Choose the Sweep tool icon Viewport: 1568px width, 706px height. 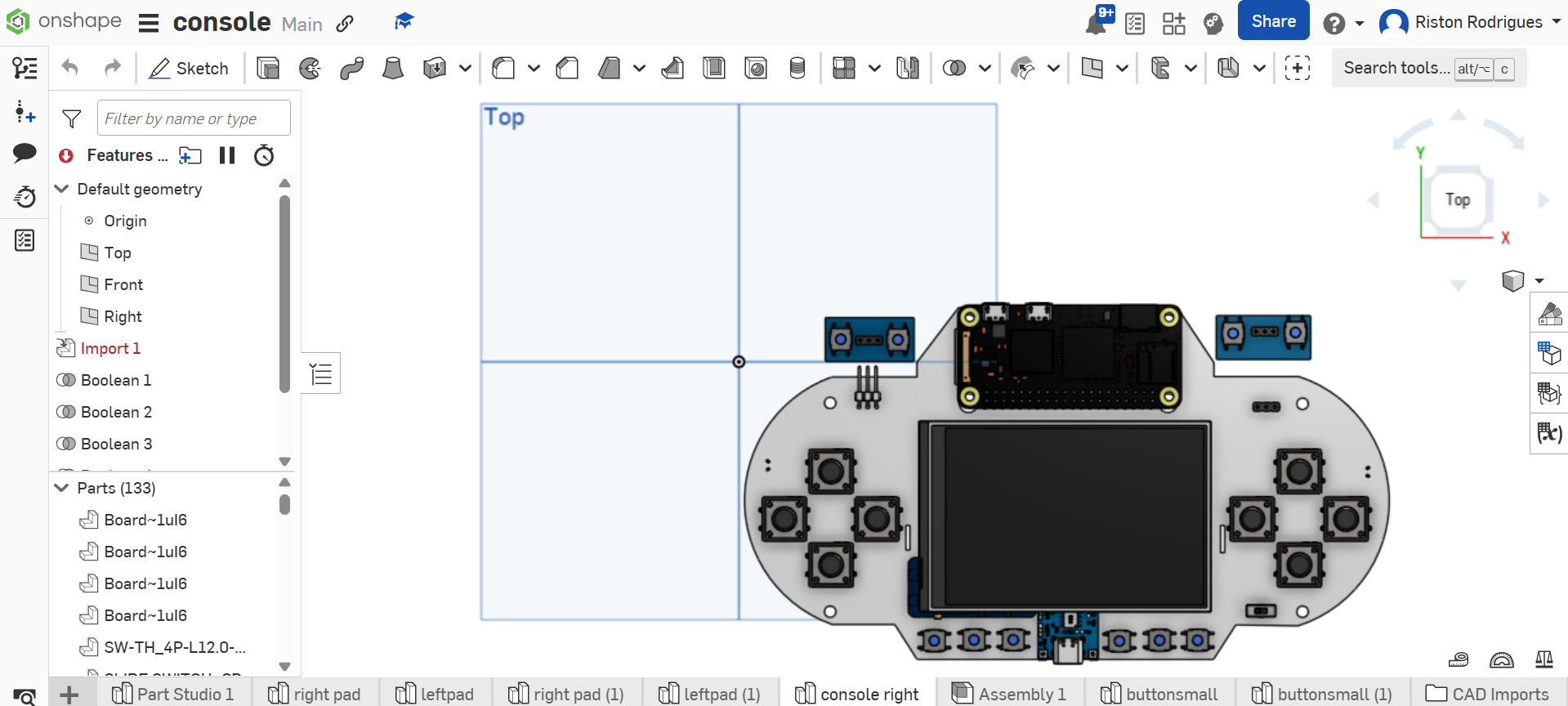coord(351,69)
